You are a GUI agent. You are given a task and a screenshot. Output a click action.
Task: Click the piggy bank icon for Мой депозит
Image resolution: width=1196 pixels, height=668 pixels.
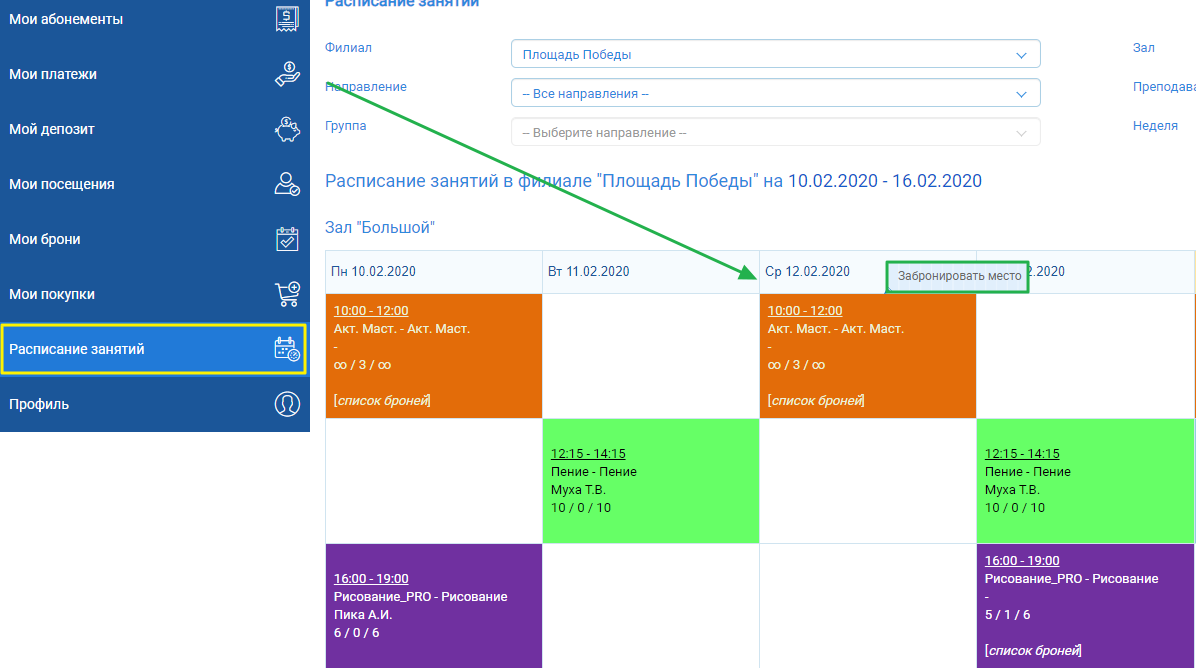click(x=287, y=129)
